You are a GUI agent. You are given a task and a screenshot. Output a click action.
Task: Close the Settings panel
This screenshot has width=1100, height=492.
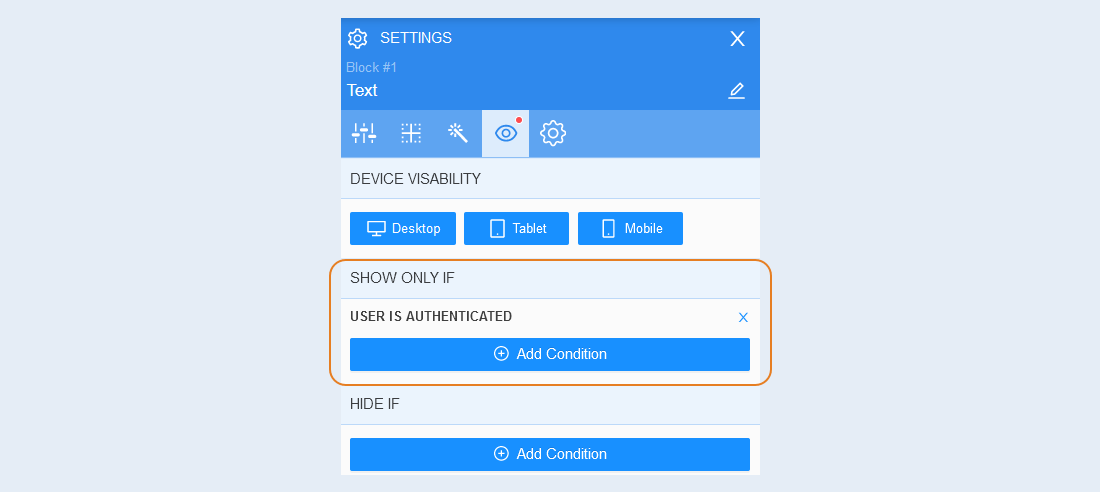(x=737, y=39)
